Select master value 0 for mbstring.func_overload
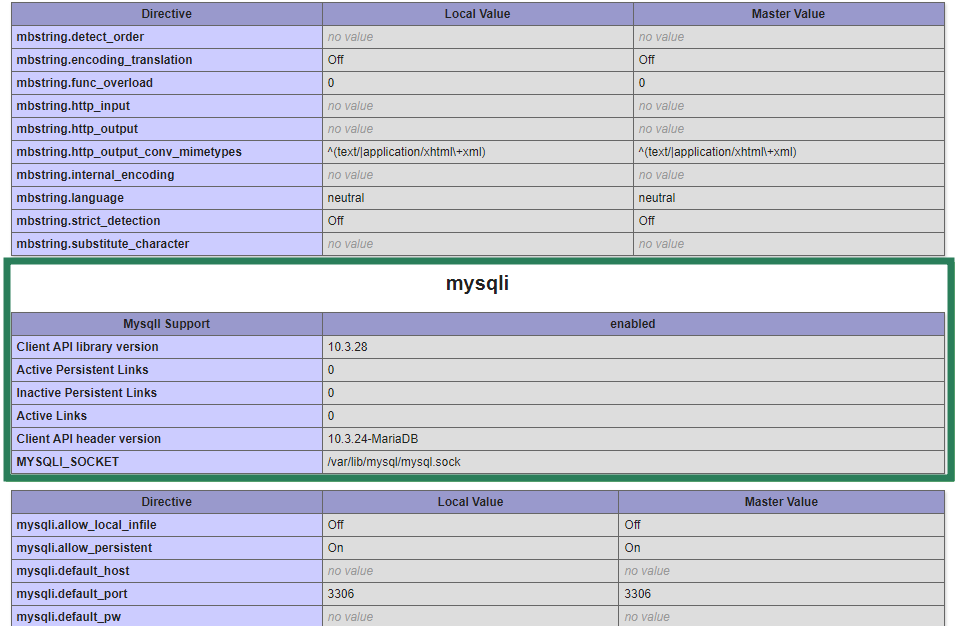The width and height of the screenshot is (969, 626). [x=641, y=83]
